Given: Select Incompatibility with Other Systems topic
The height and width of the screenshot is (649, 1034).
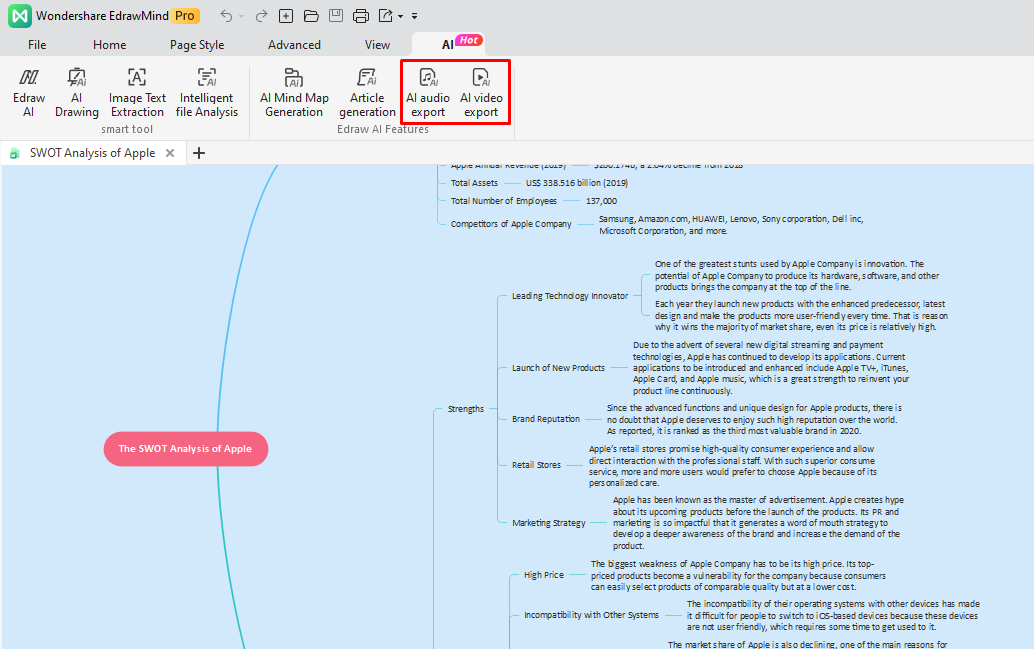Looking at the screenshot, I should click(x=592, y=615).
